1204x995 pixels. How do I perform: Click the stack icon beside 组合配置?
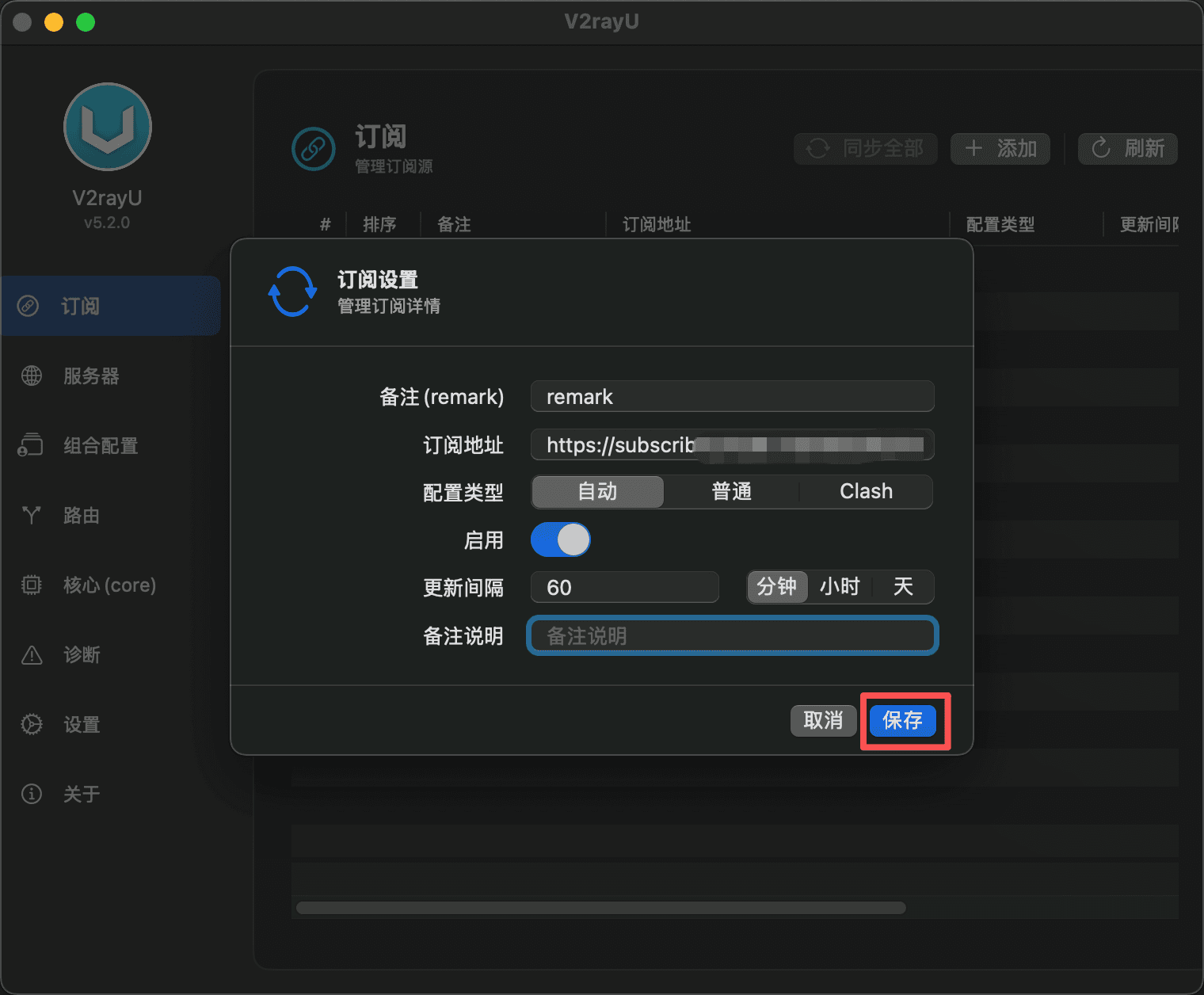(x=31, y=445)
